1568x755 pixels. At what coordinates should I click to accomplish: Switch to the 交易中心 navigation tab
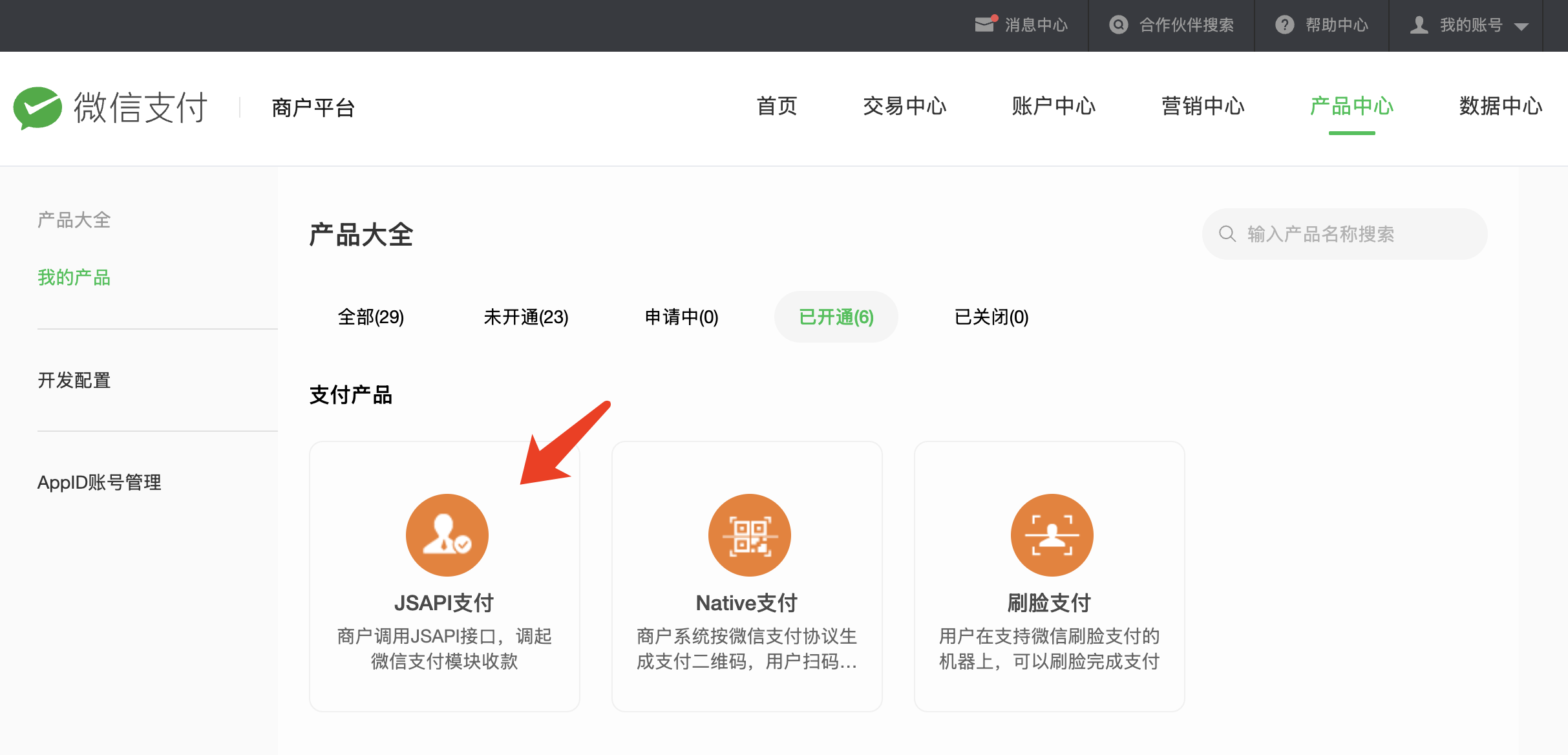pos(904,106)
